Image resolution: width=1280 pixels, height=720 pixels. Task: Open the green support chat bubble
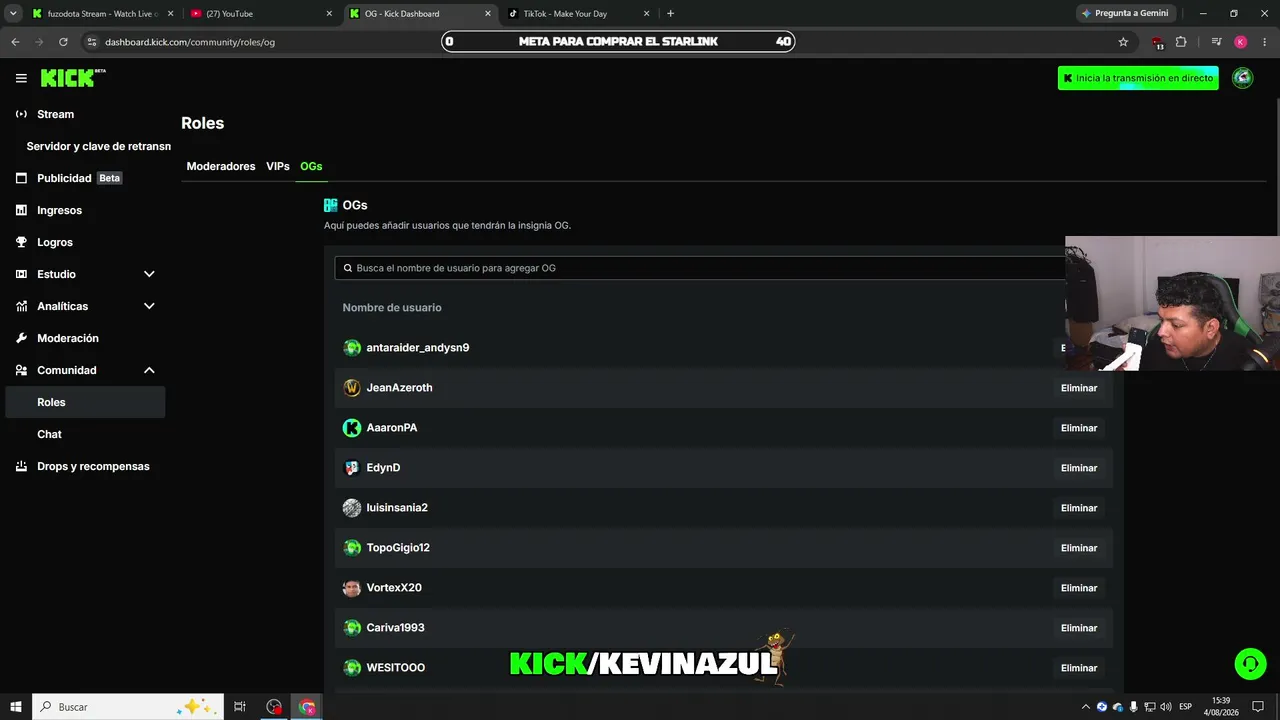[x=1250, y=664]
